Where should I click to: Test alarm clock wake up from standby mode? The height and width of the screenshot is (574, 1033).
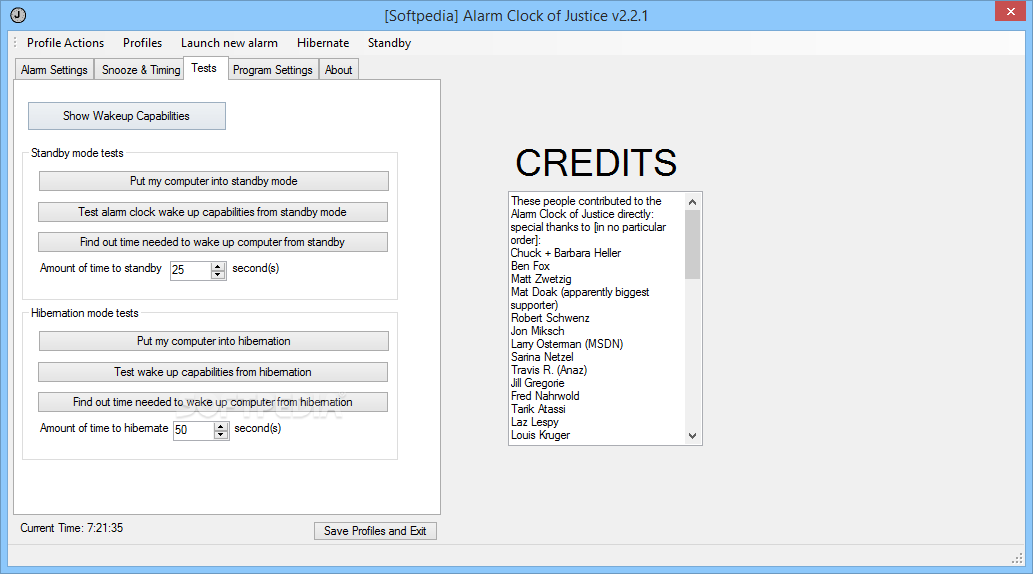coord(213,212)
